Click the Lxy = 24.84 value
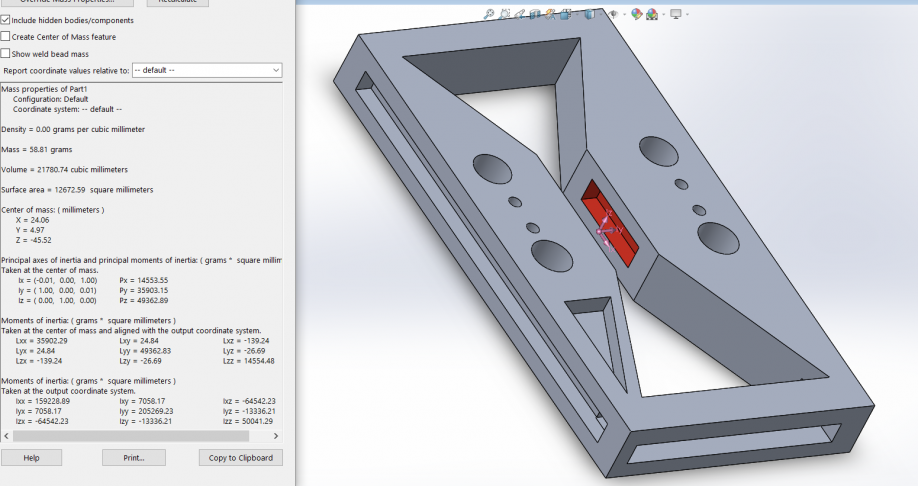Image resolution: width=918 pixels, height=486 pixels. 139,341
